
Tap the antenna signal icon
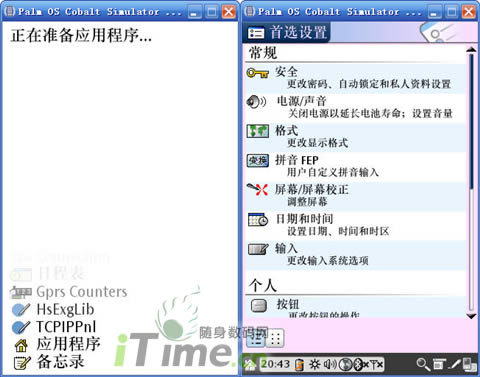click(x=377, y=364)
